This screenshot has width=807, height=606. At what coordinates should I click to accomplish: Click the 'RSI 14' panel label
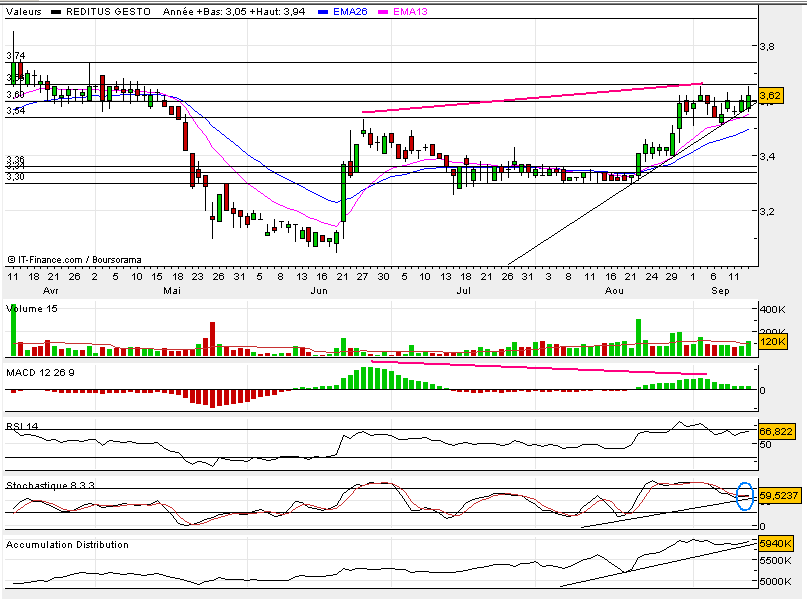(22, 426)
